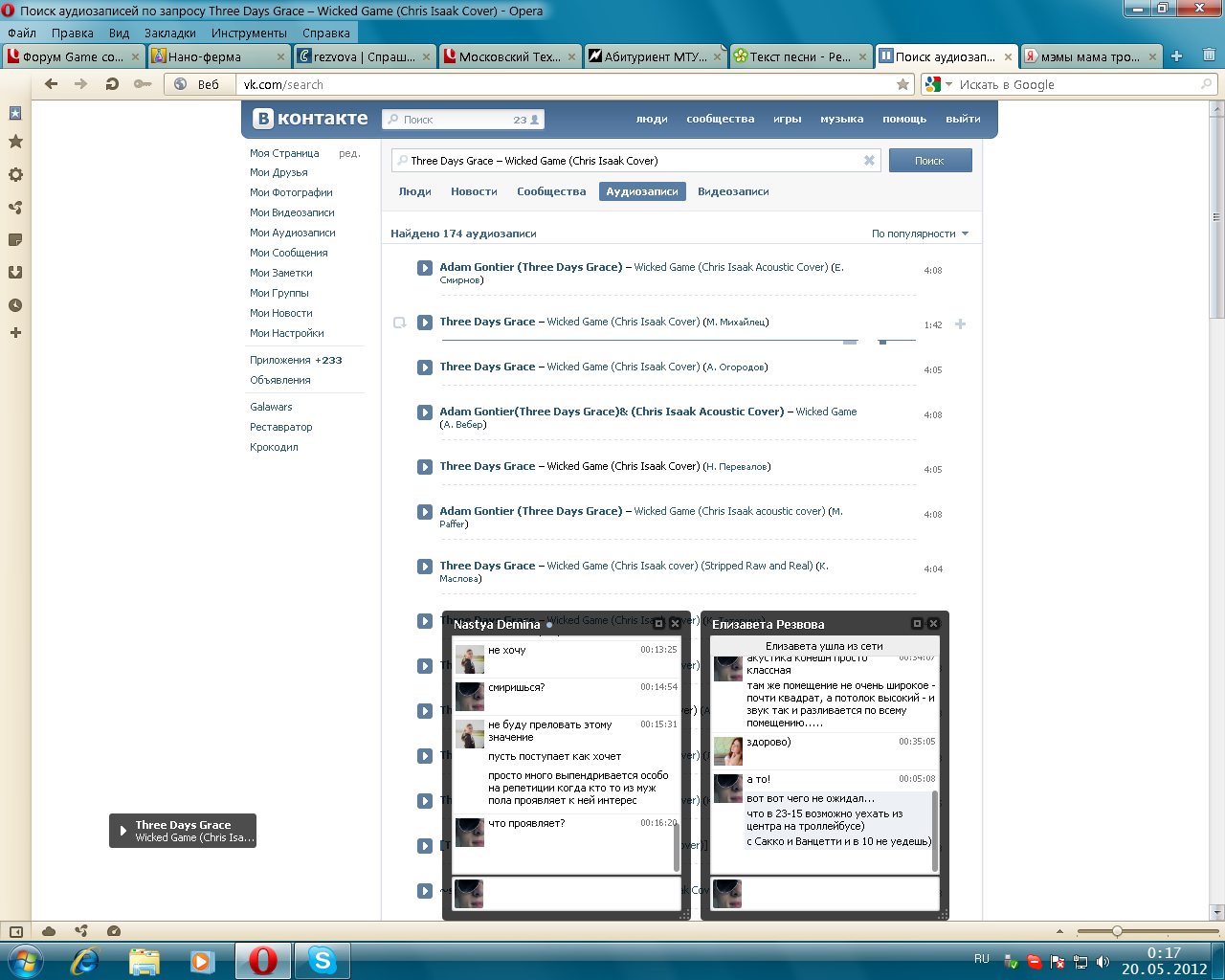Clear the VK audio search field

869,161
